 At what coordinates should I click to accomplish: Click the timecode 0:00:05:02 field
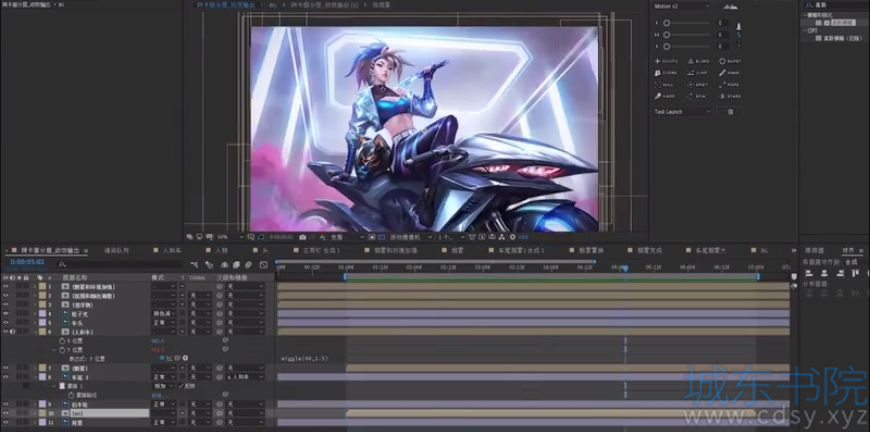tap(27, 261)
